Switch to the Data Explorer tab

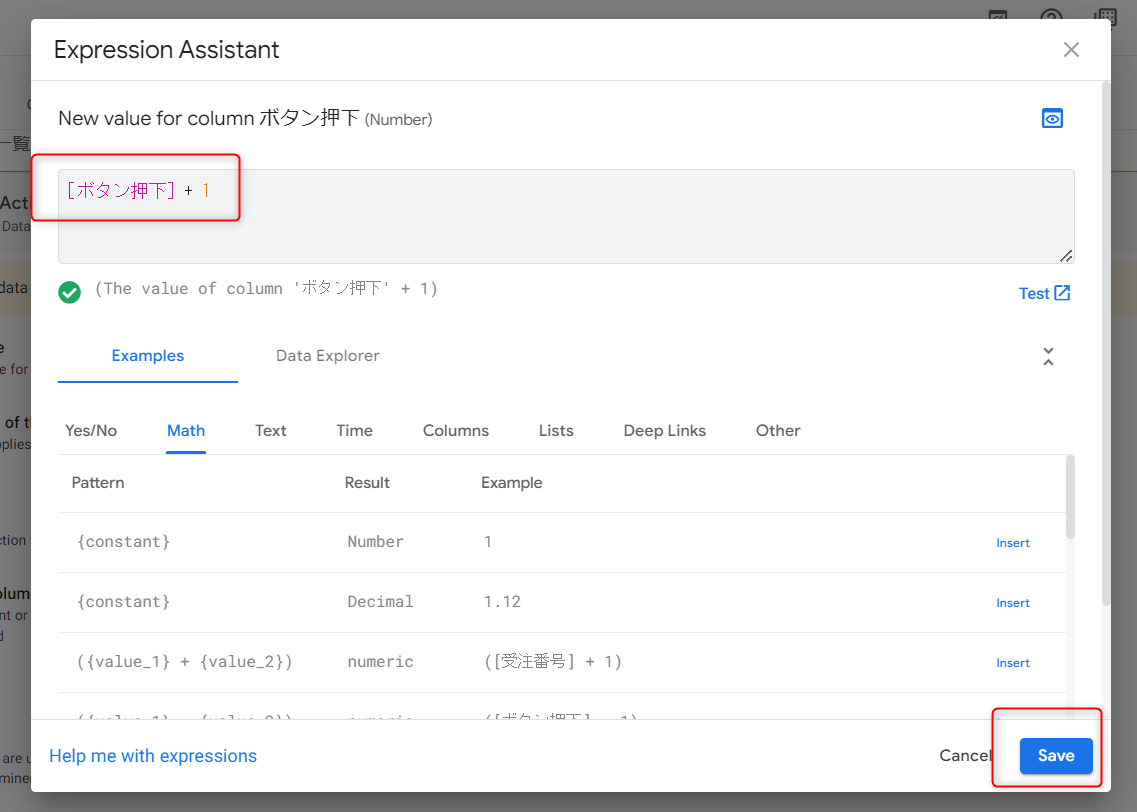pyautogui.click(x=328, y=356)
